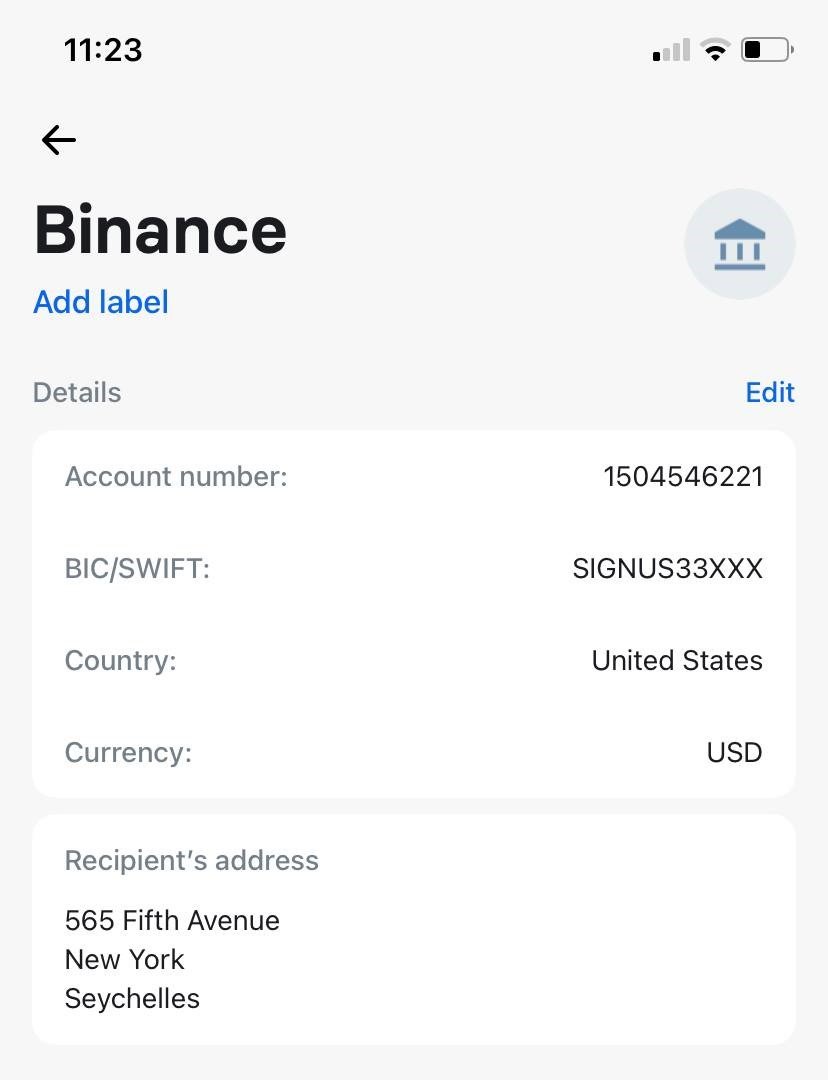Tap the Wi-Fi status icon
828x1080 pixels.
coord(715,50)
